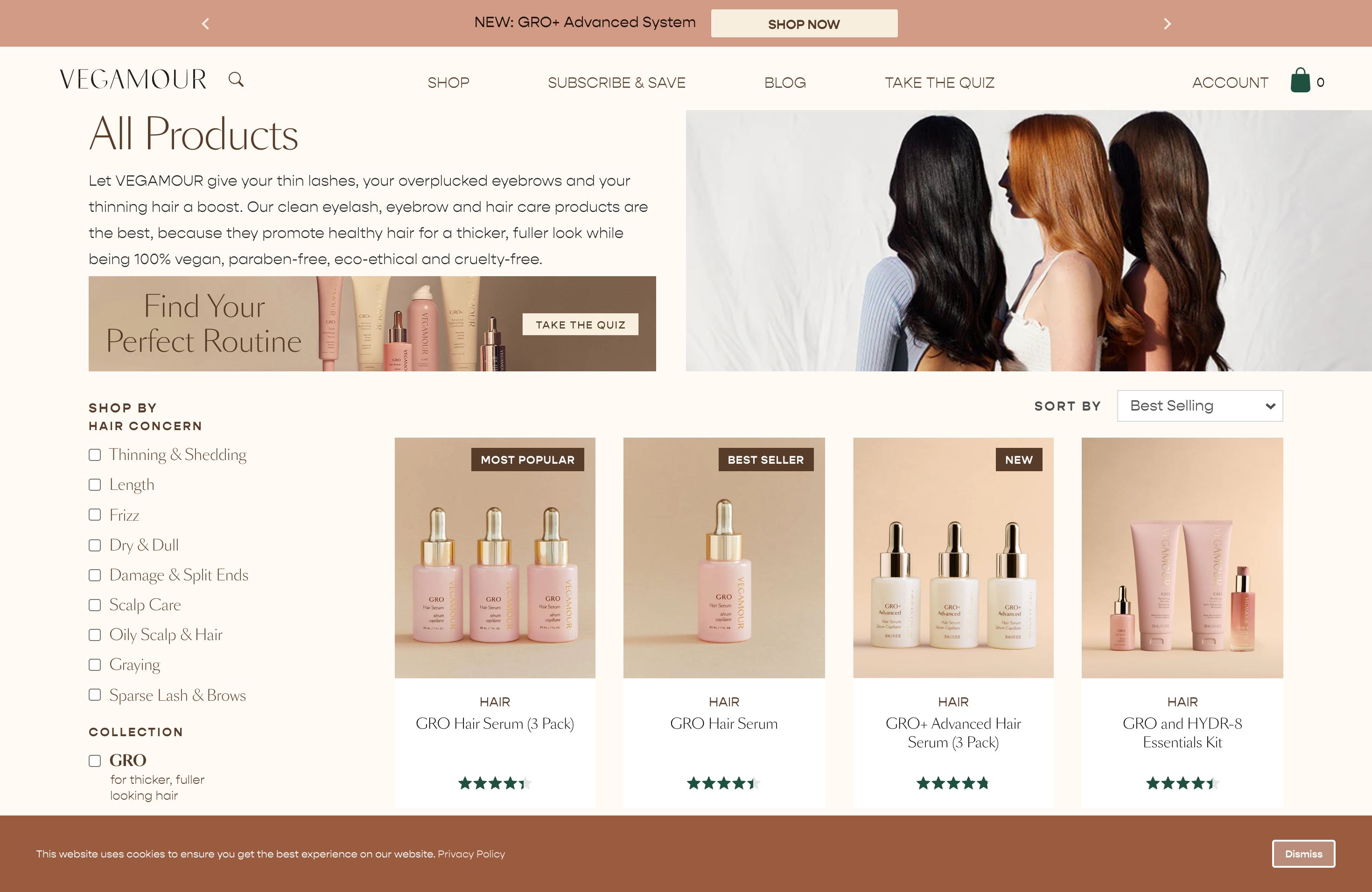Click the SHOP NOW button
This screenshot has height=892, width=1372.
[804, 24]
